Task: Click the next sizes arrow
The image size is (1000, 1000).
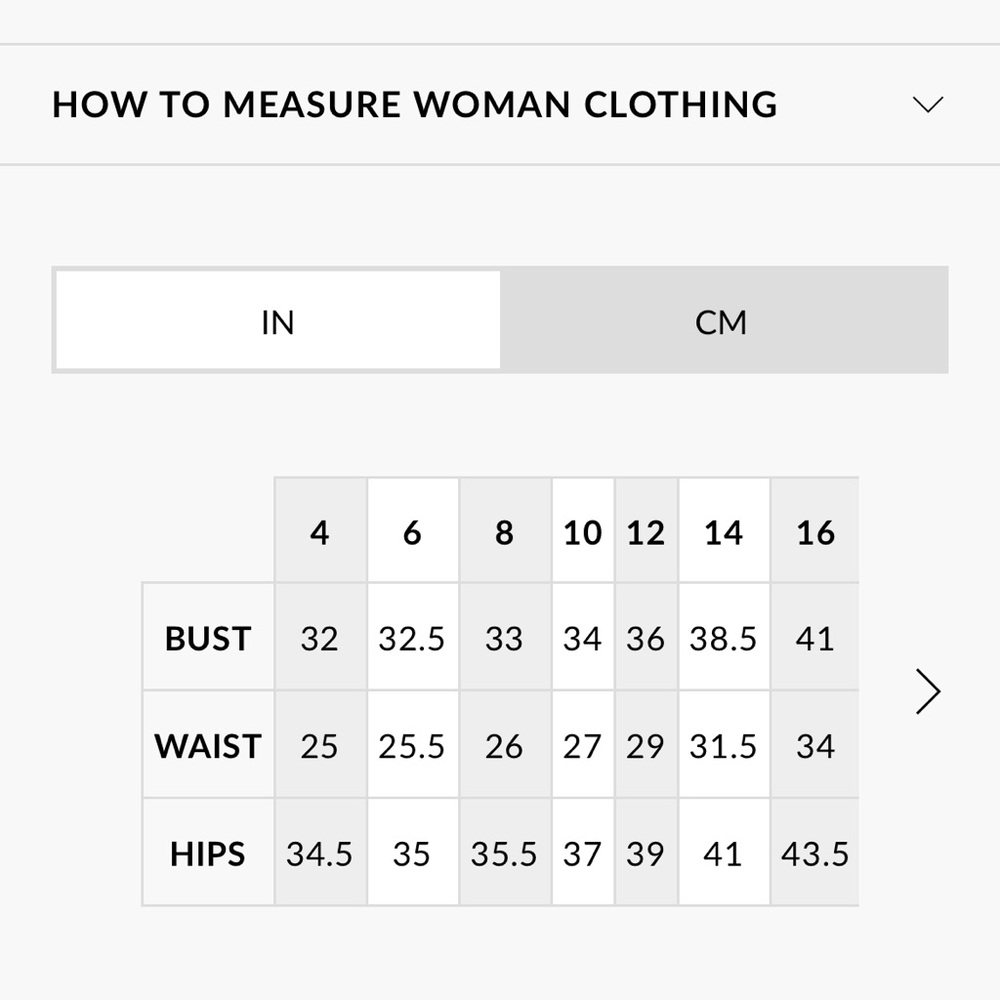Action: coord(928,692)
